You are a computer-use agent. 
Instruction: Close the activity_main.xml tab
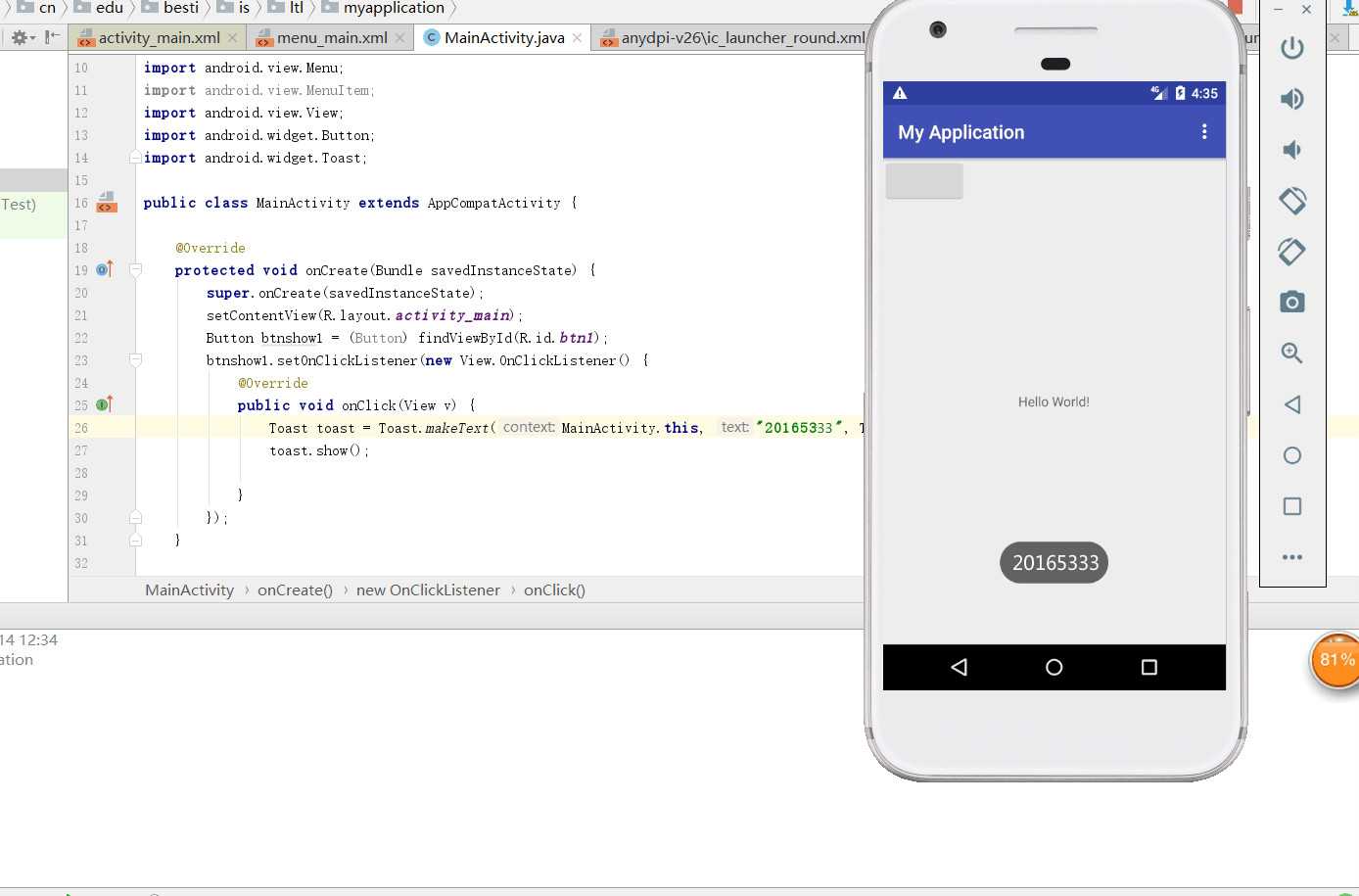pyautogui.click(x=232, y=37)
